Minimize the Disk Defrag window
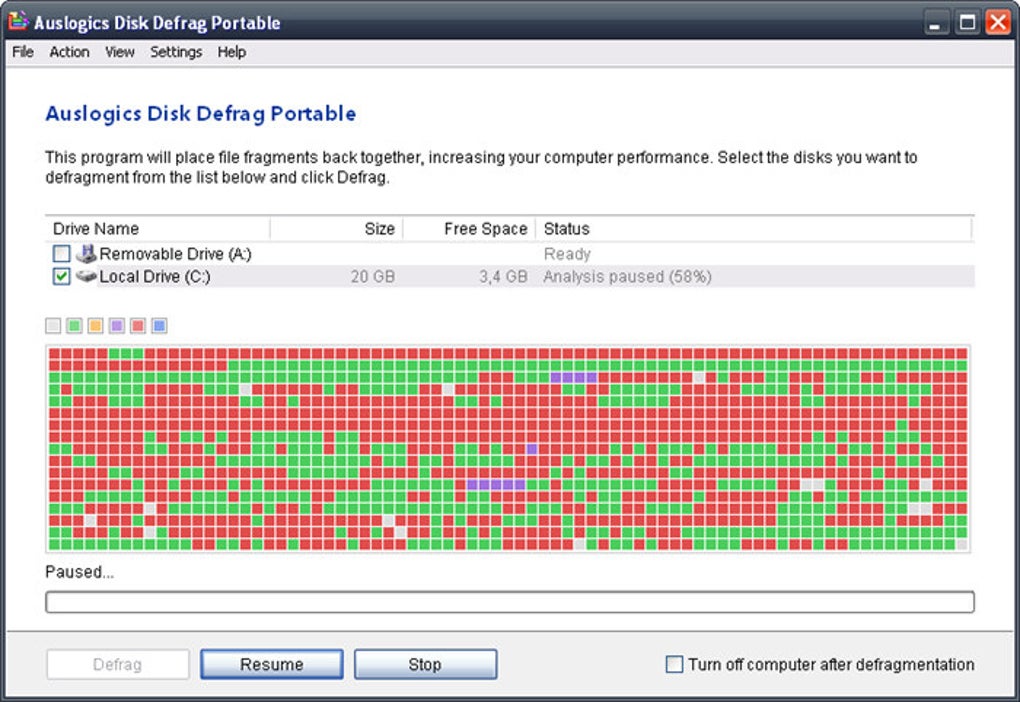 click(x=935, y=23)
